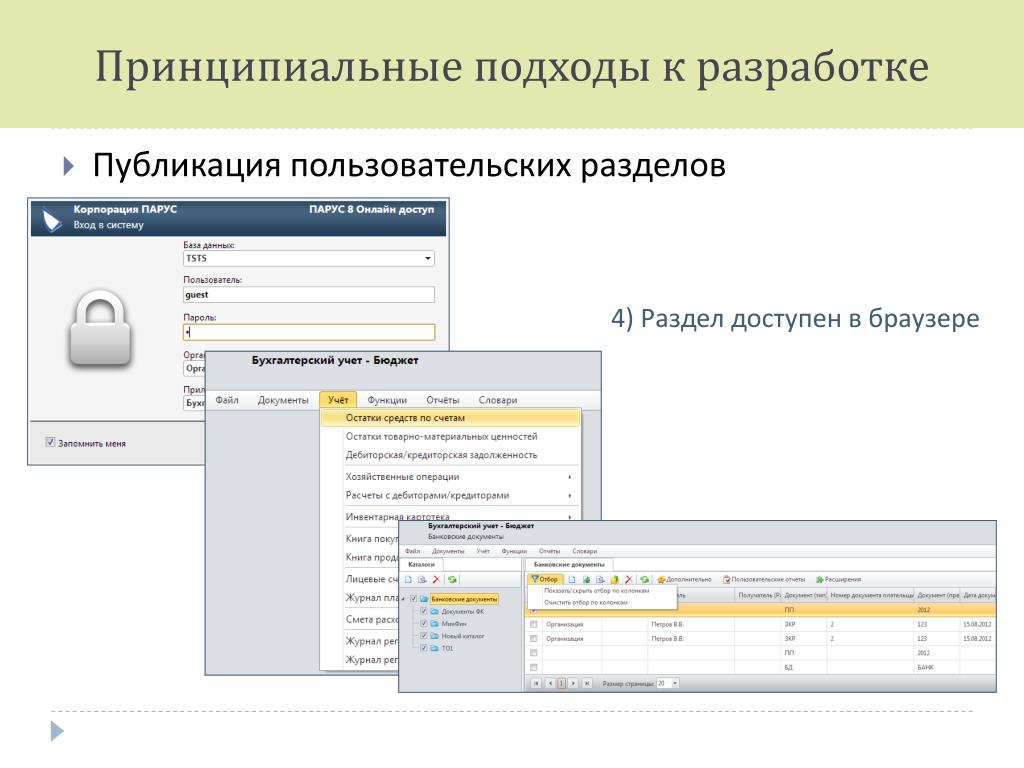This screenshot has width=1024, height=768.
Task: Click the new catalog icon in Каталоги toolbar
Action: pyautogui.click(x=408, y=579)
